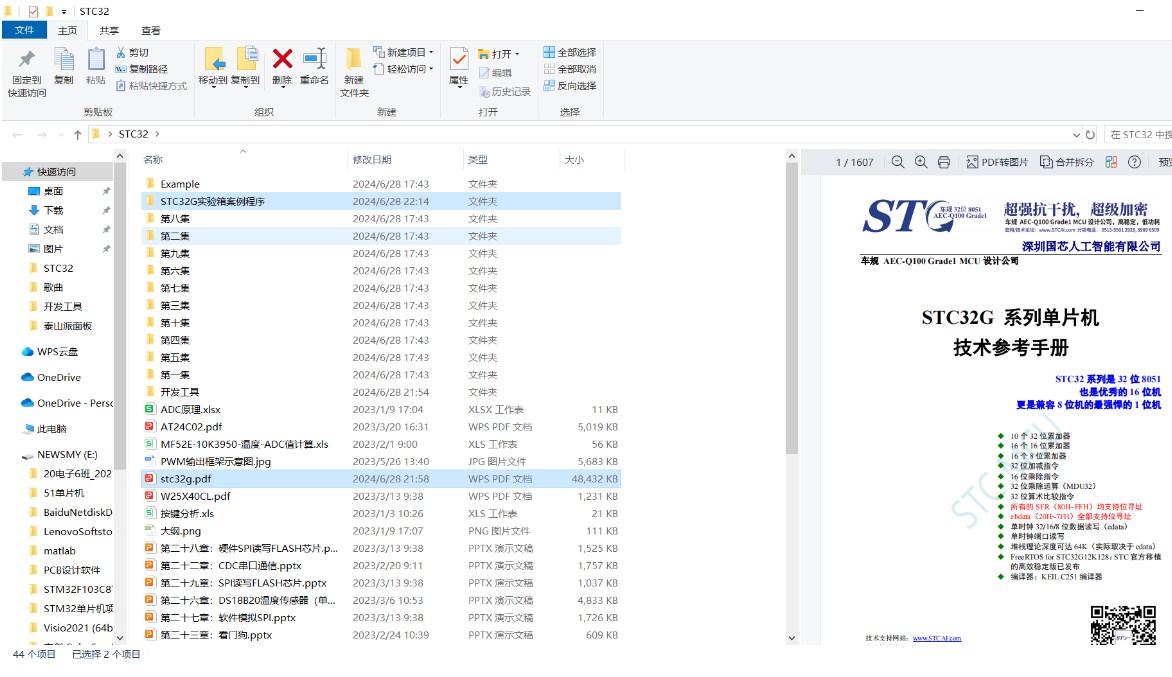Zoom out in the PDF preview
Viewport: 1172px width, 677px height.
point(898,162)
